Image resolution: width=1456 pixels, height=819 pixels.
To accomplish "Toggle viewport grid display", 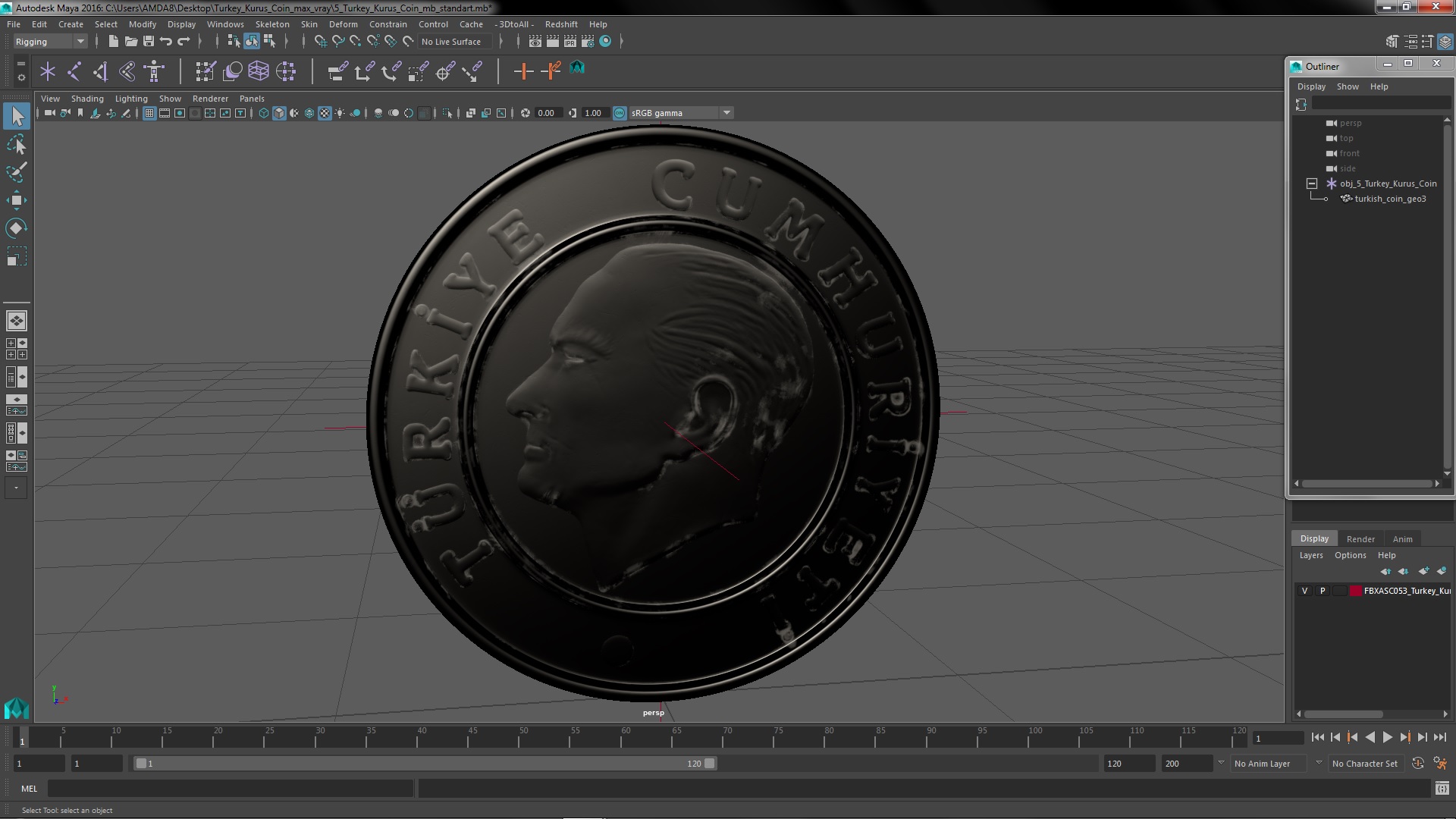I will (149, 113).
